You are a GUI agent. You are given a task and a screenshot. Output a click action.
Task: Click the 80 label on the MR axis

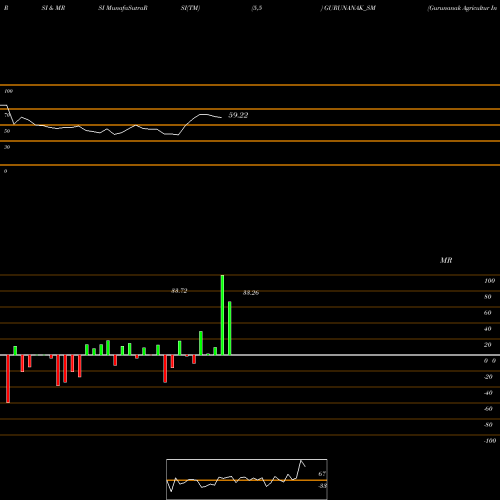[x=488, y=297]
